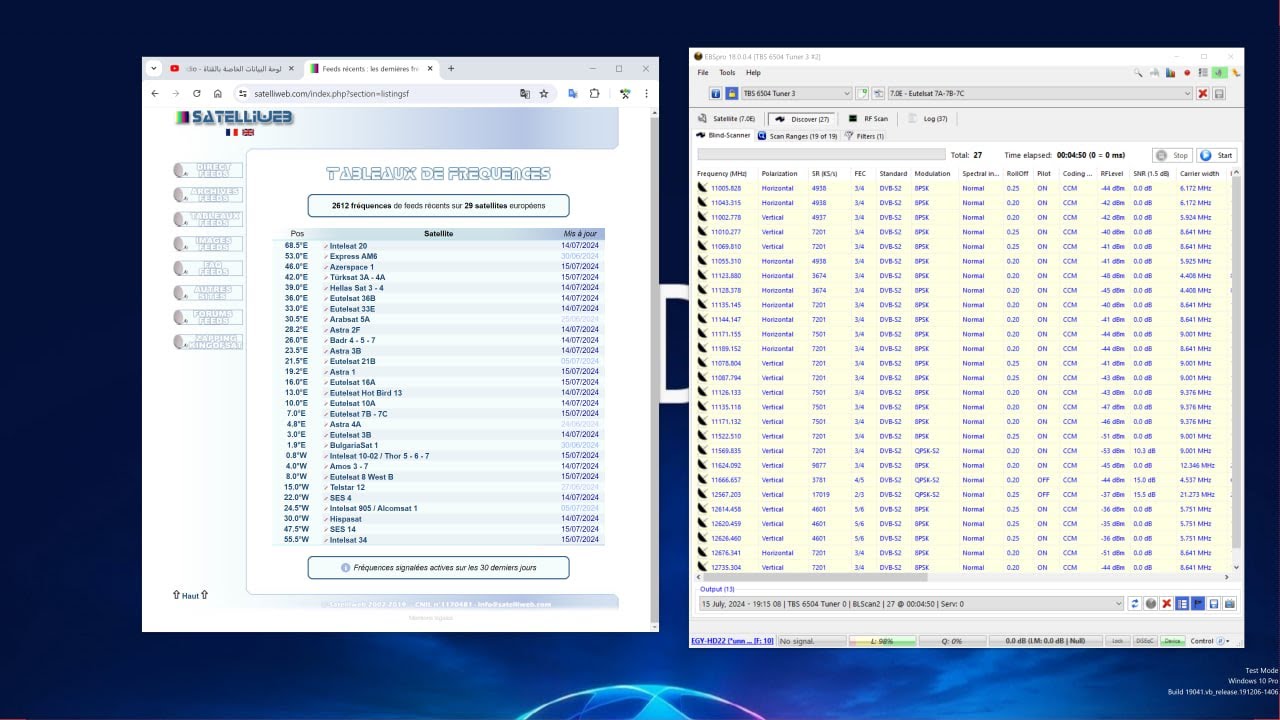1280x720 pixels.
Task: Switch to the Log (37) tab
Action: pyautogui.click(x=927, y=118)
